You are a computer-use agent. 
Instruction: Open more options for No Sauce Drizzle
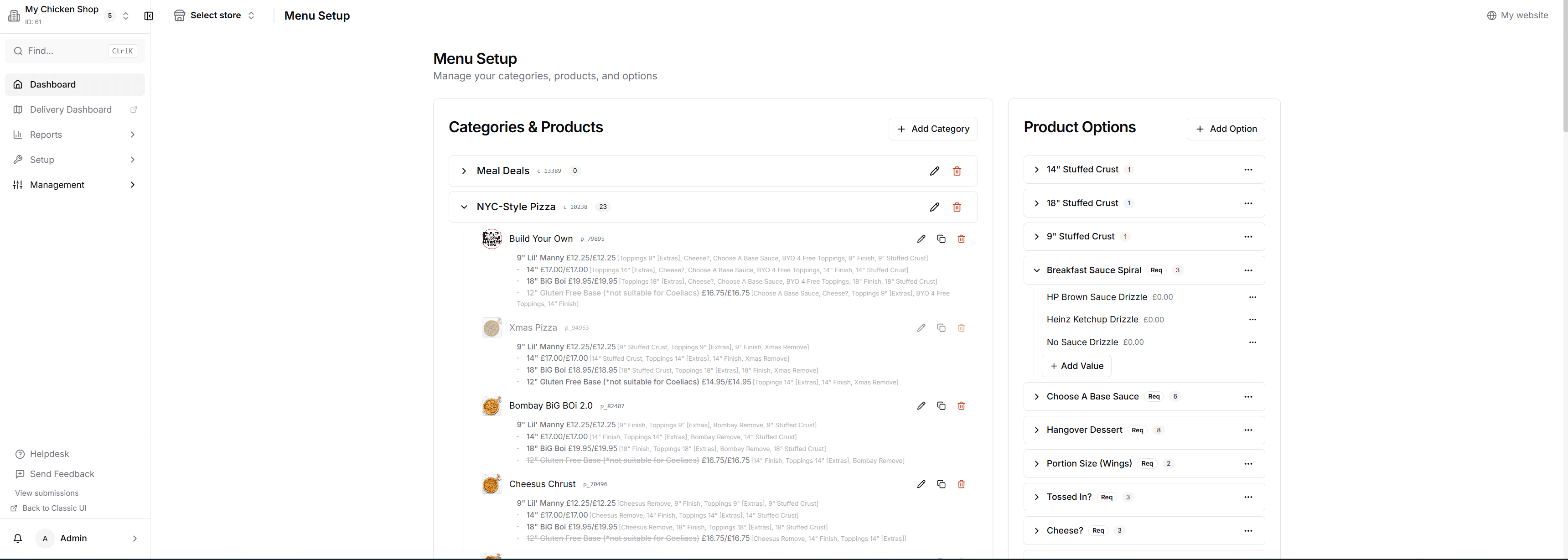(x=1252, y=342)
